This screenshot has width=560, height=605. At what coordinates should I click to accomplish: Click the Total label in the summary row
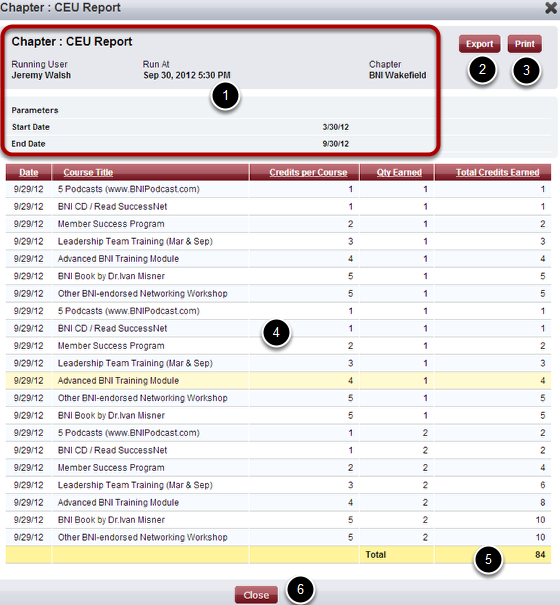point(376,555)
